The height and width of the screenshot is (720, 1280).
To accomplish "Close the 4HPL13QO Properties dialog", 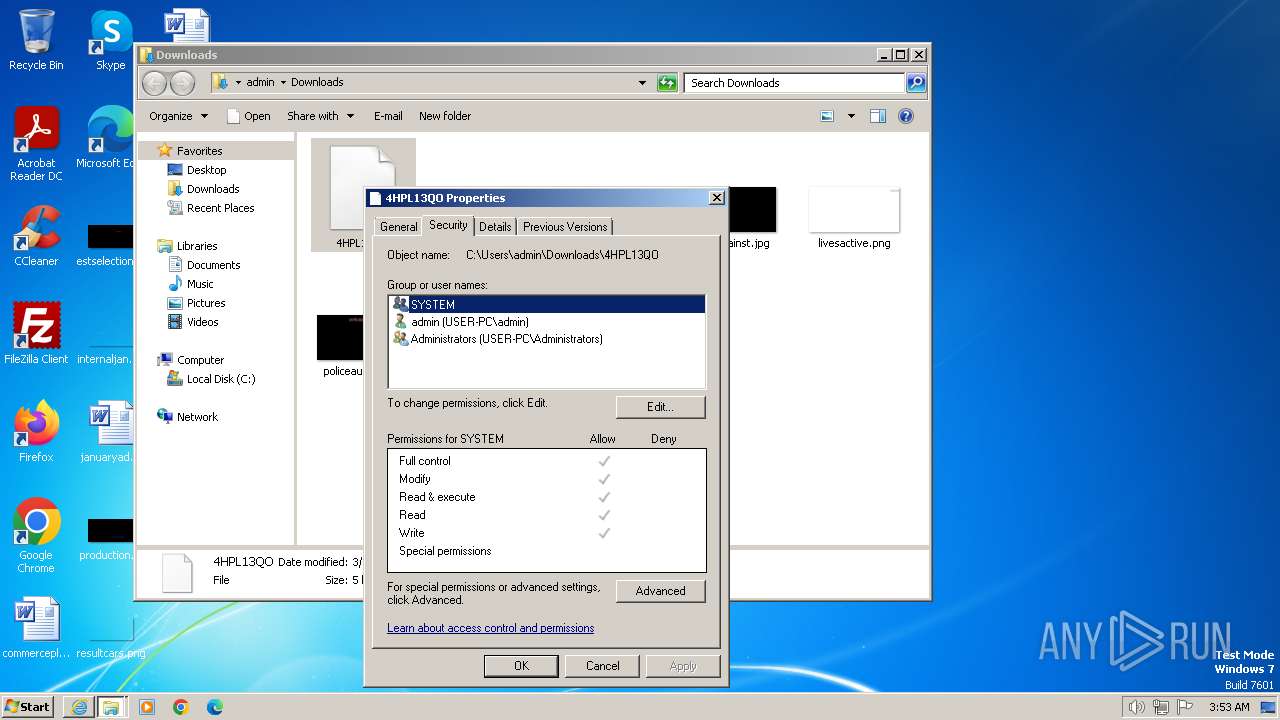I will (x=716, y=198).
